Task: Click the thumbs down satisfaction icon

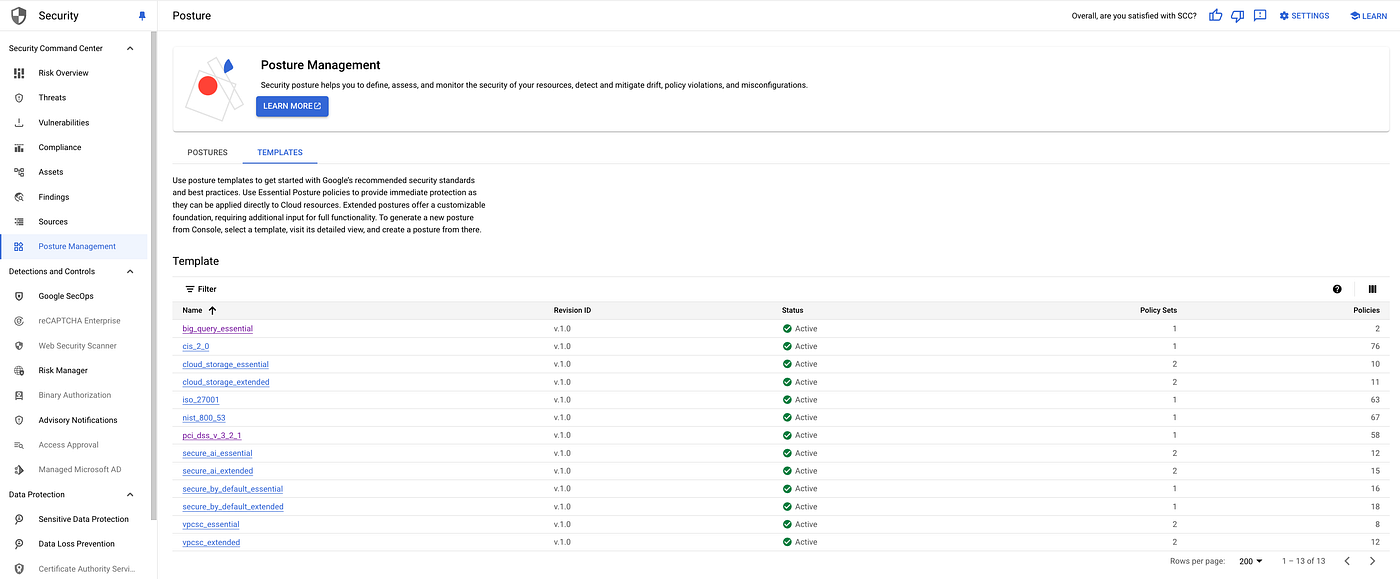Action: tap(1238, 16)
